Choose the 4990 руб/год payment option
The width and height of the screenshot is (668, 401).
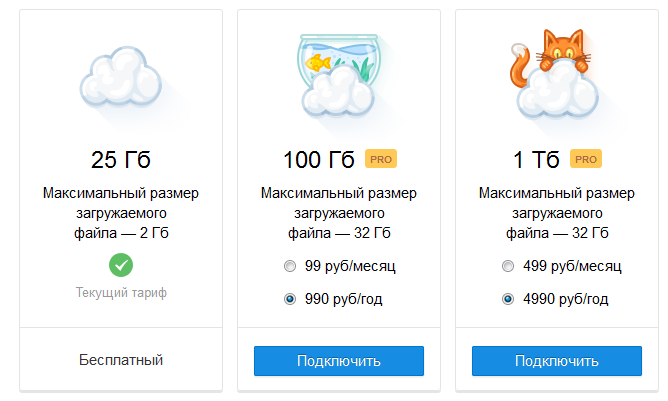[x=509, y=298]
